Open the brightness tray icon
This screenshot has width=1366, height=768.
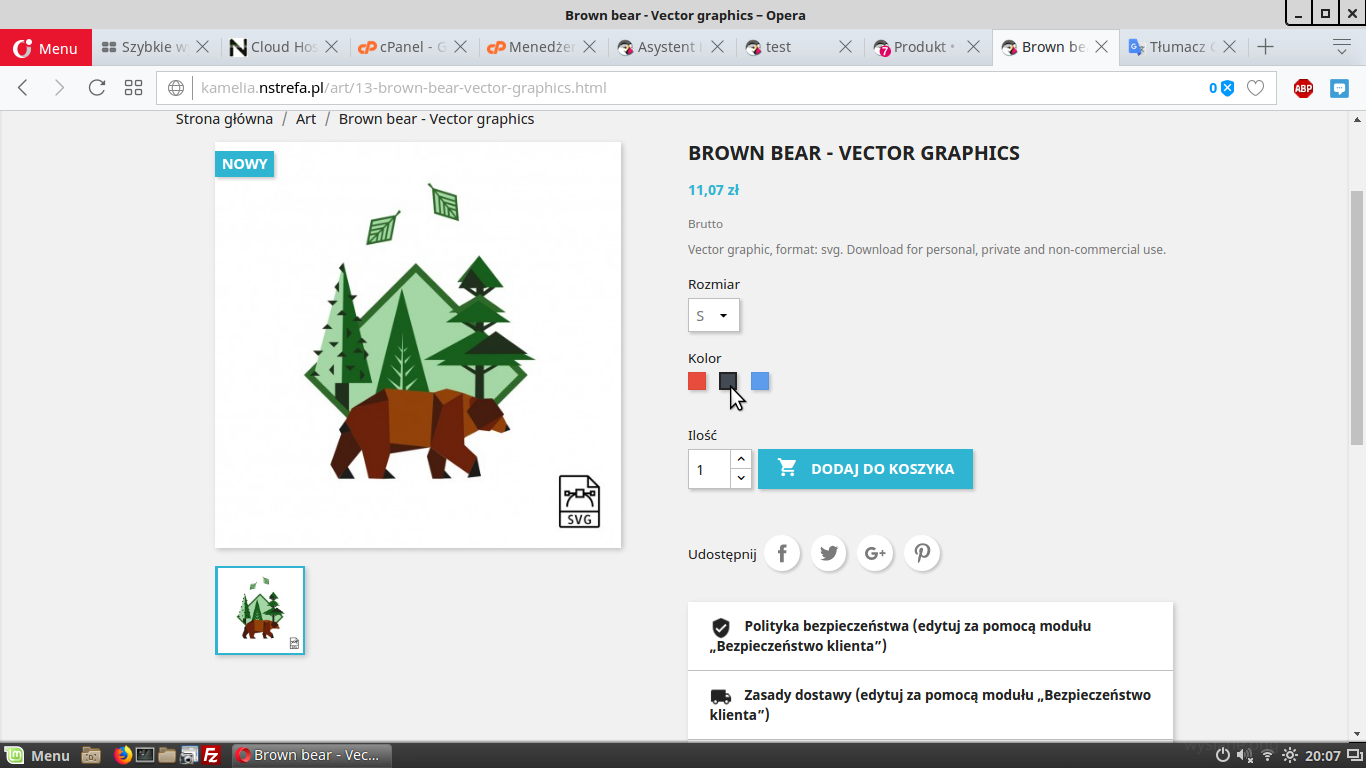pos(1290,755)
